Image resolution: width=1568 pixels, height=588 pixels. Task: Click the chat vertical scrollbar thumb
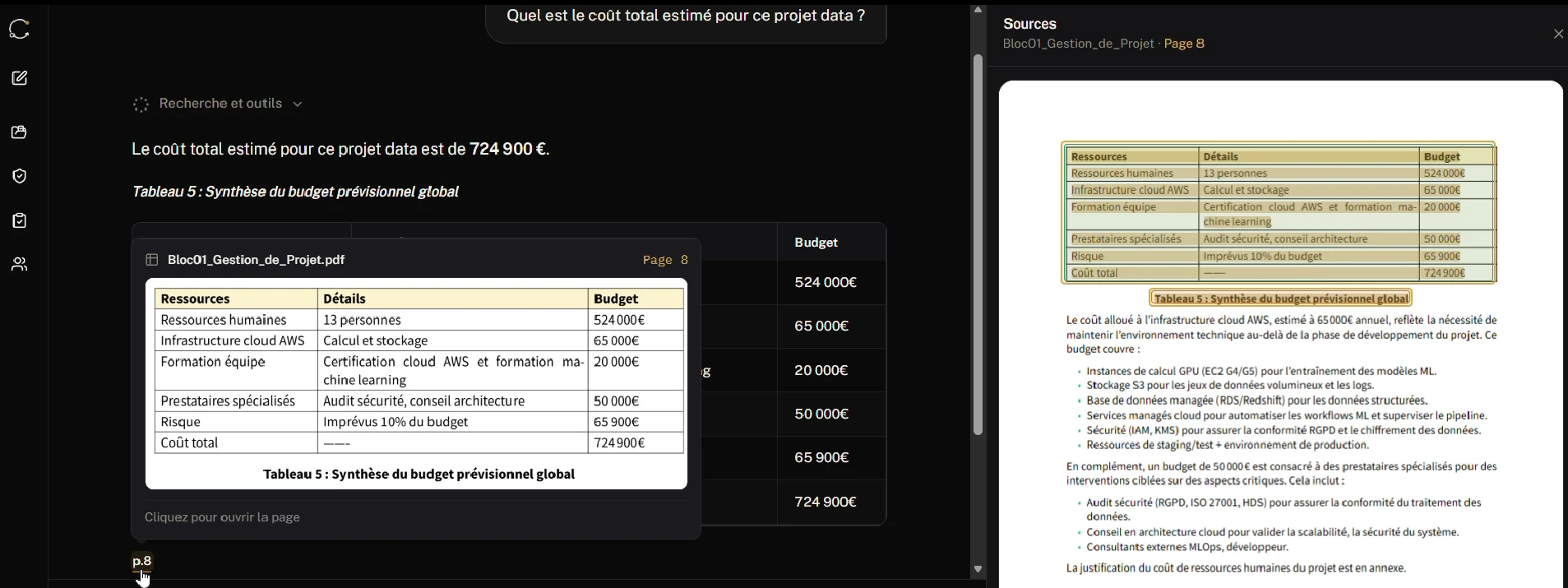click(978, 244)
